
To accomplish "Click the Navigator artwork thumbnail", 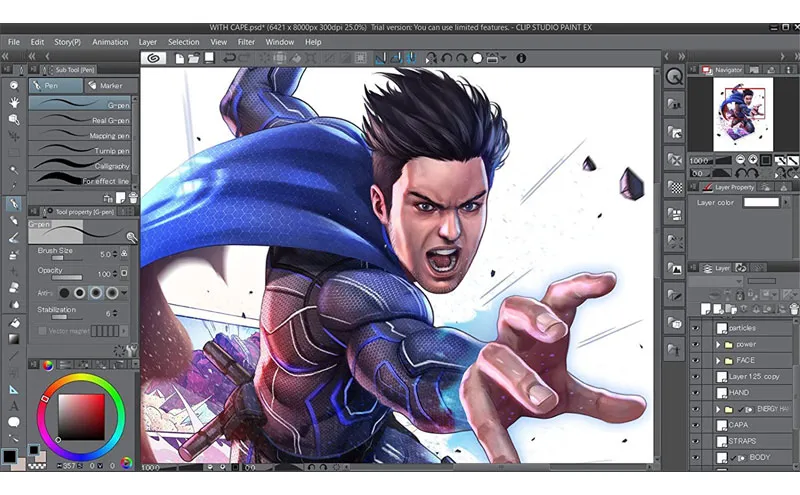I will pos(742,112).
